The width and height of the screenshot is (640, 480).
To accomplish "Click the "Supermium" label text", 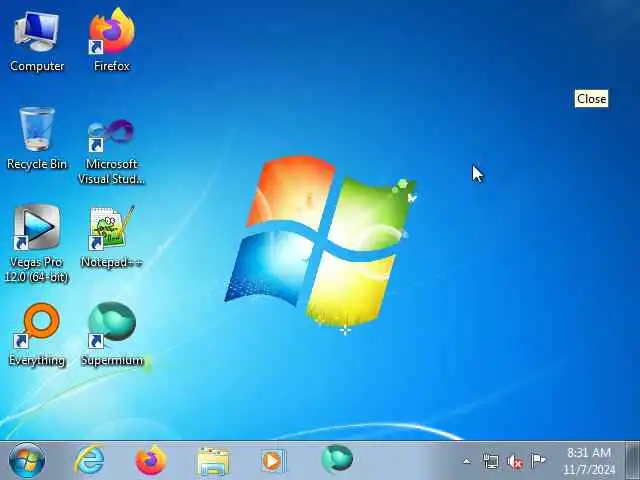I will pos(112,360).
